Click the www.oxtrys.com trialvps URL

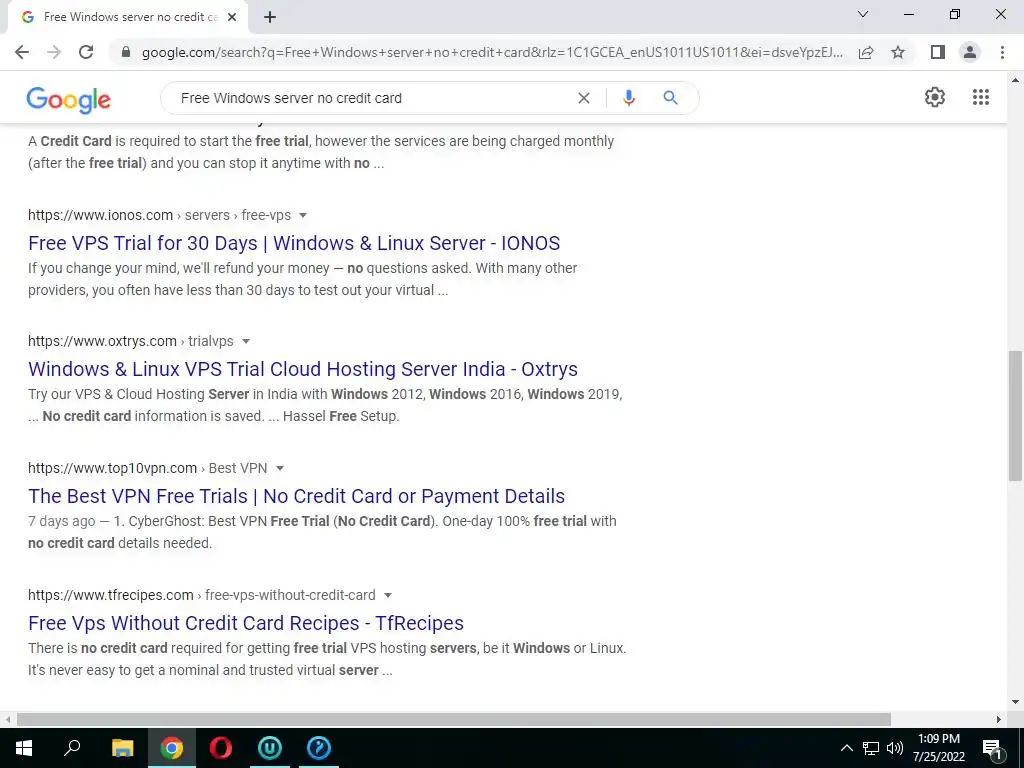pyautogui.click(x=131, y=341)
